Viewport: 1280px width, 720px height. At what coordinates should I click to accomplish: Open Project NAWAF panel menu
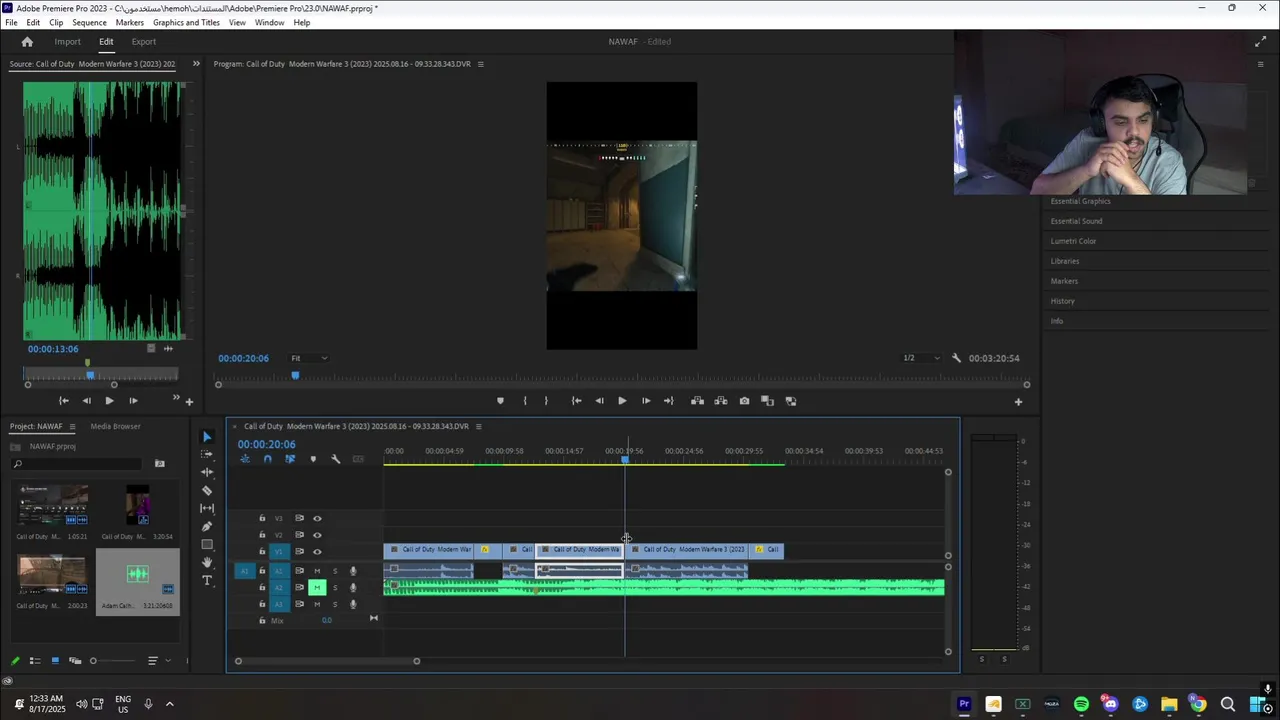pos(72,427)
